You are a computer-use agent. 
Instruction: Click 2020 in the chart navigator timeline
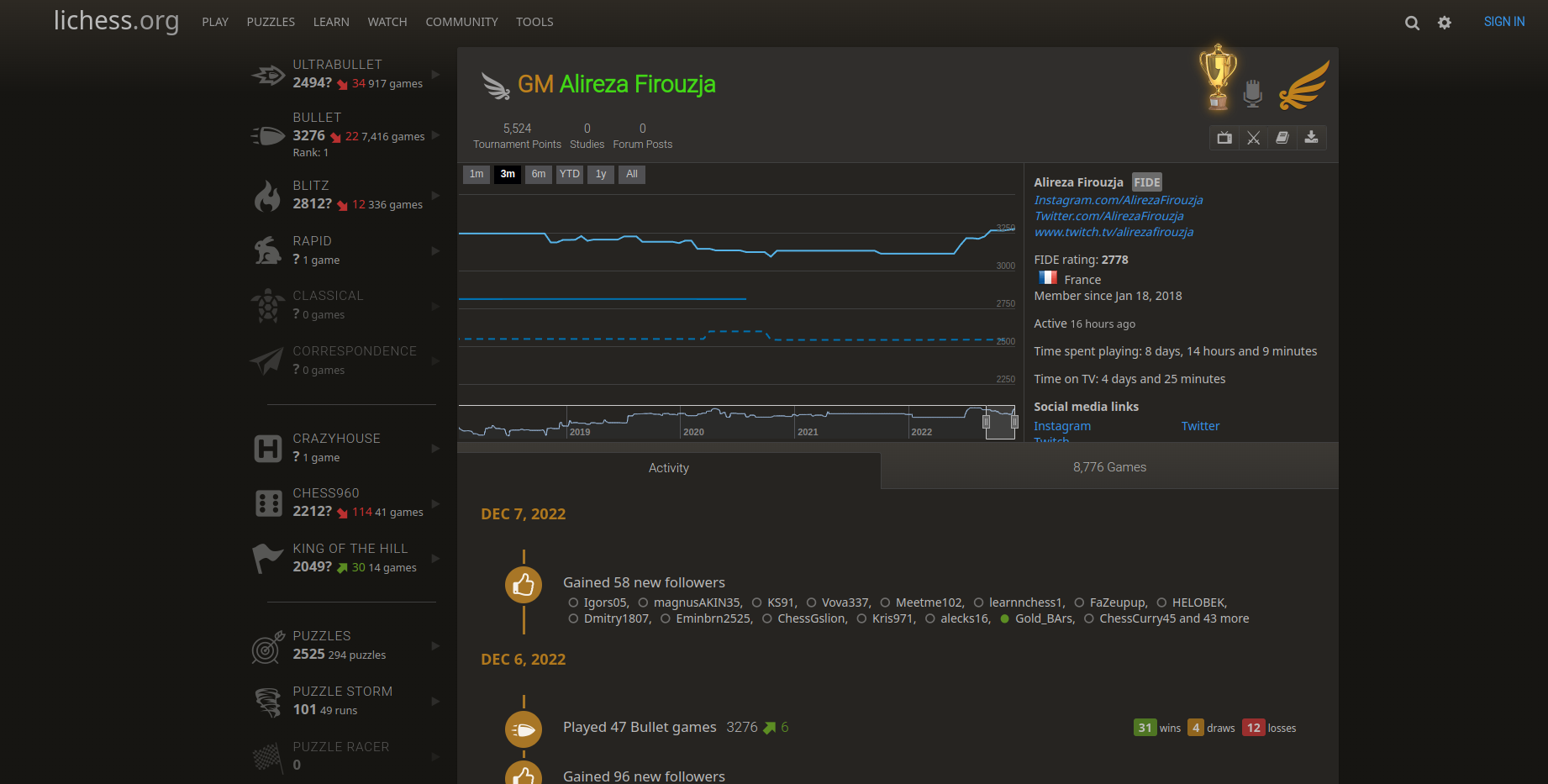point(694,432)
